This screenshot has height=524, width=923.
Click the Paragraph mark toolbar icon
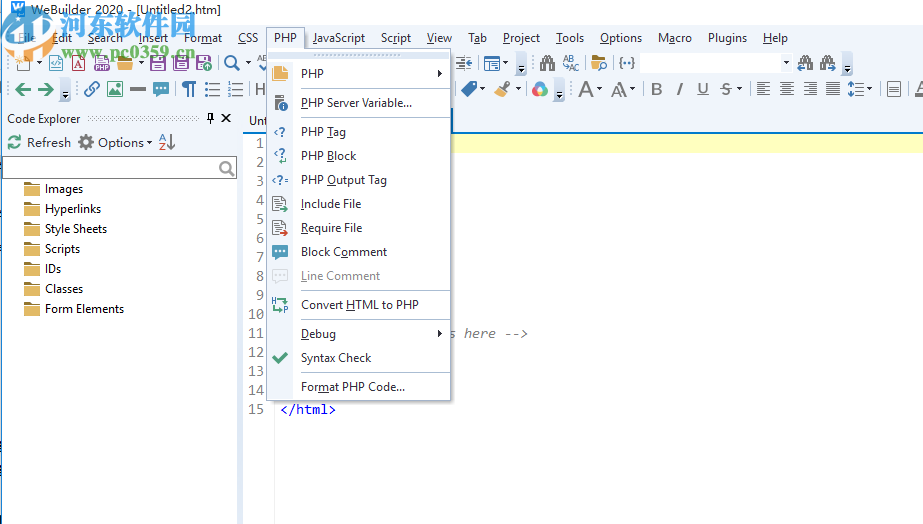[x=188, y=89]
